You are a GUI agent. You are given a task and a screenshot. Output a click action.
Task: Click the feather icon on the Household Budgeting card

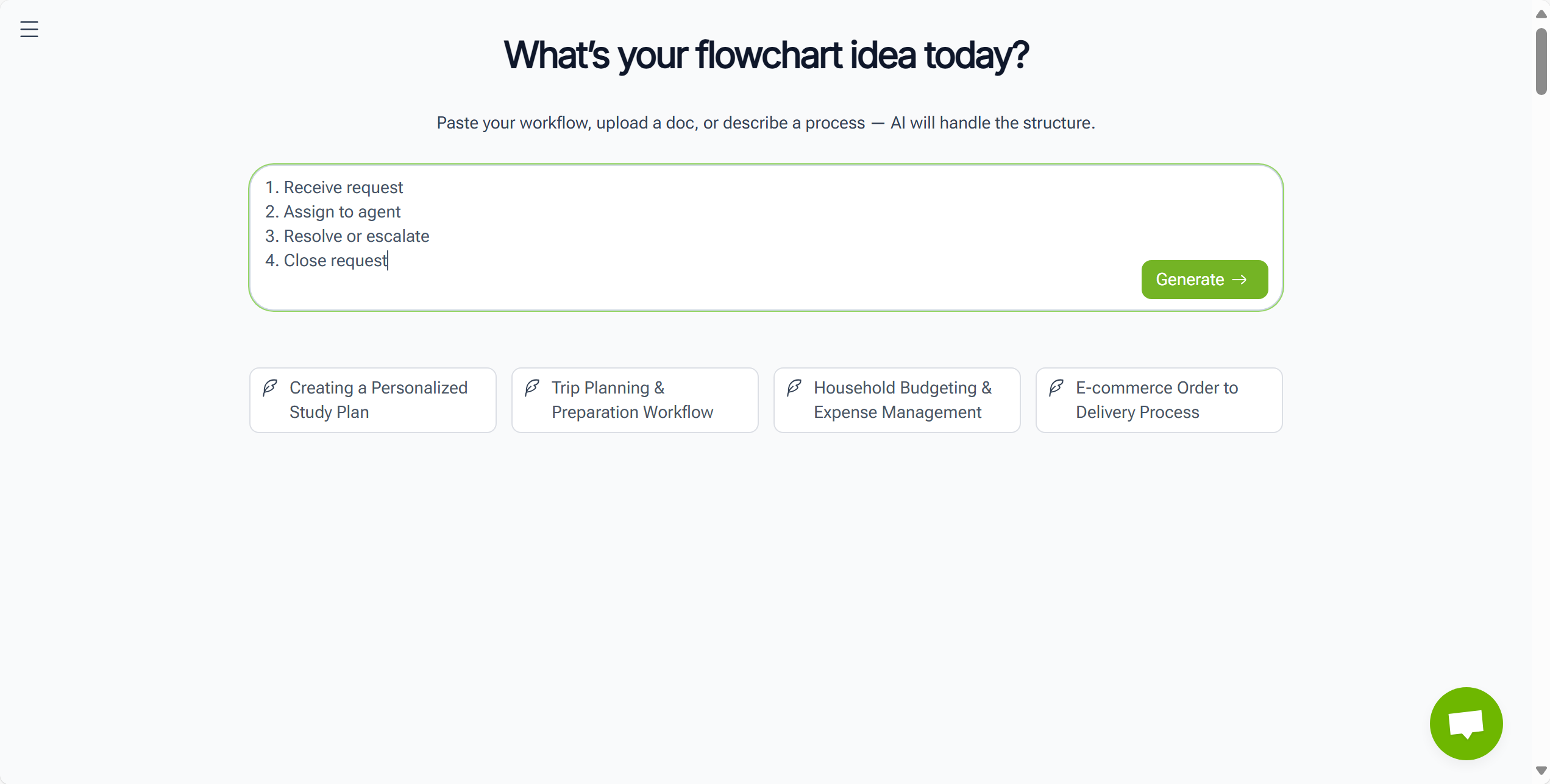coord(794,387)
